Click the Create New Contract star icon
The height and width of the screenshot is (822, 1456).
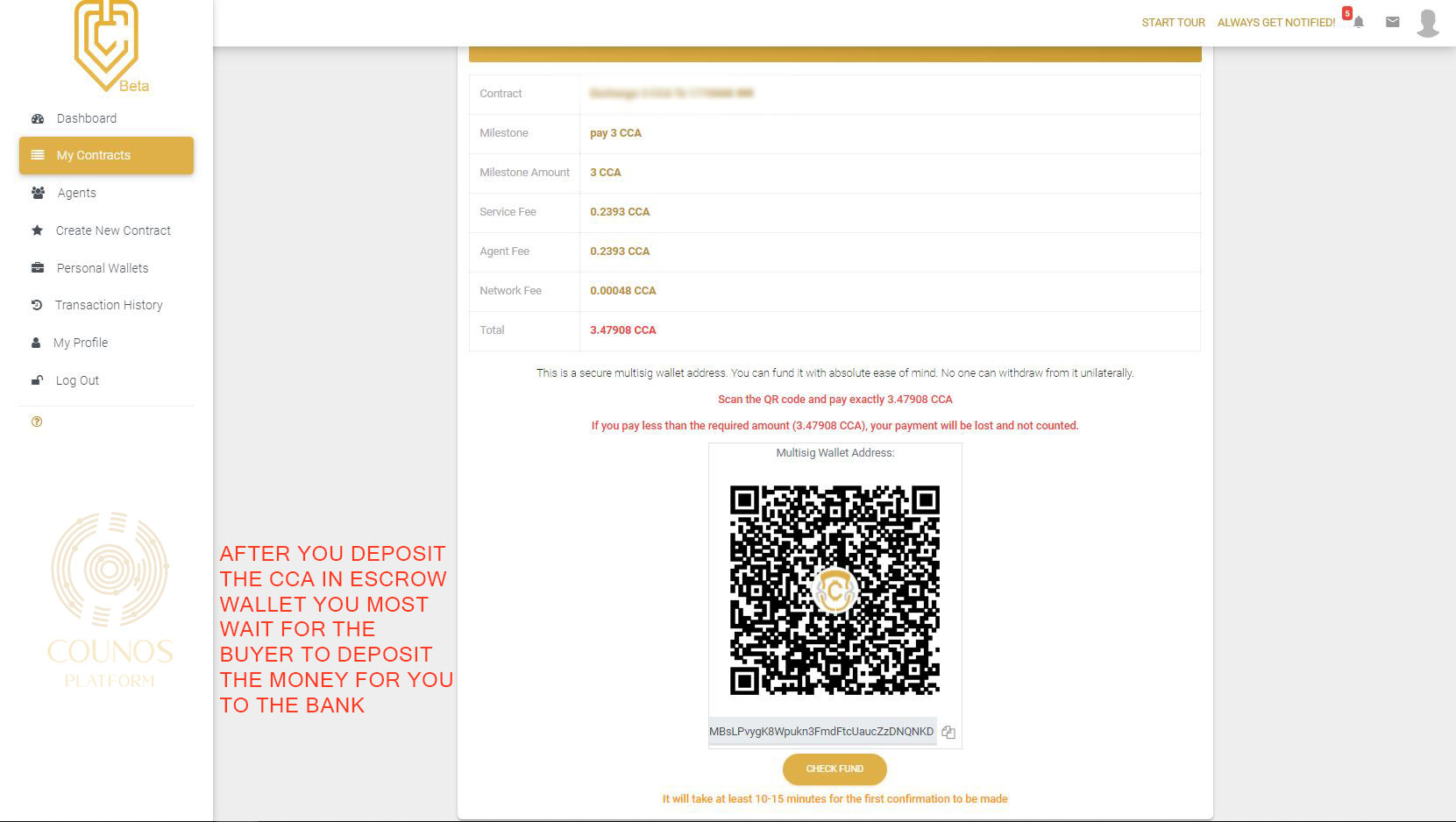(x=37, y=230)
